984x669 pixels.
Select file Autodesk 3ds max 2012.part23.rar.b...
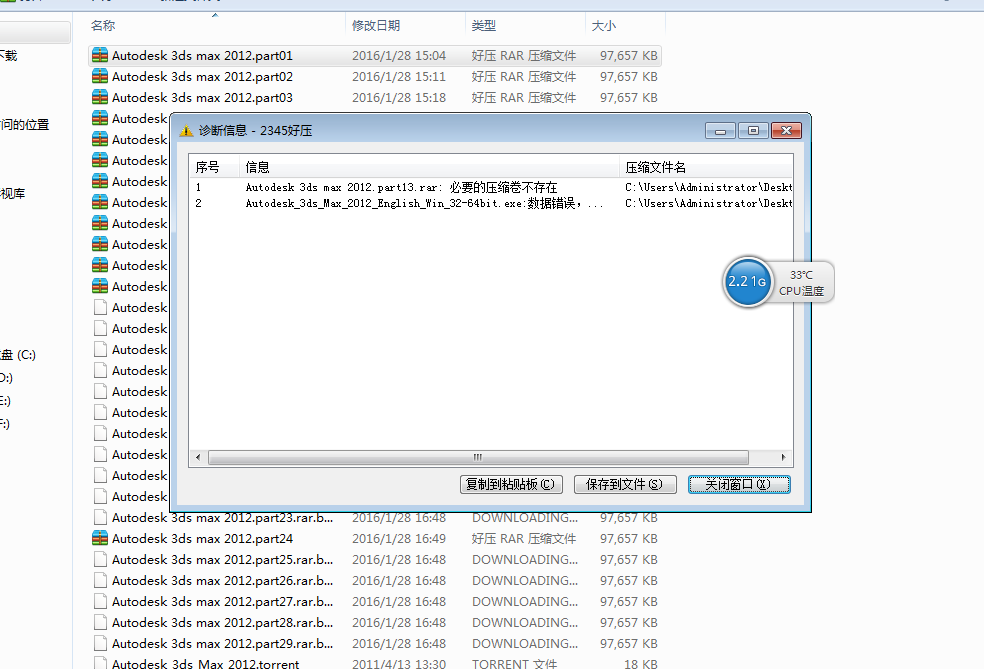(375, 518)
